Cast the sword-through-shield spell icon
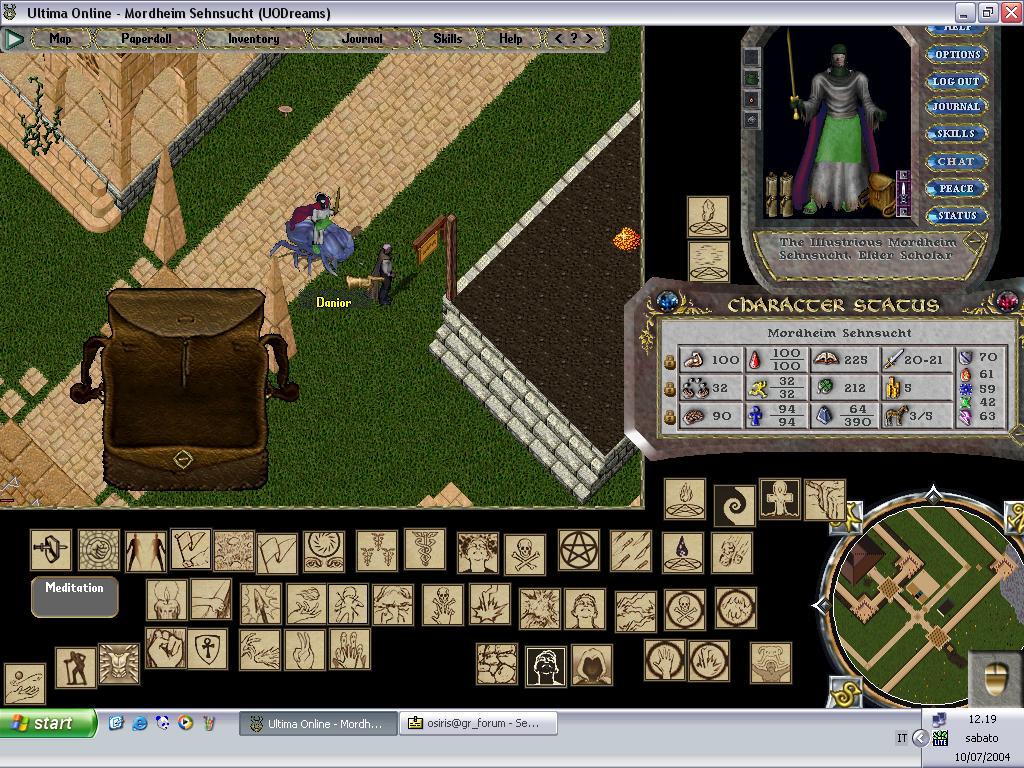1024x768 pixels. click(x=51, y=550)
